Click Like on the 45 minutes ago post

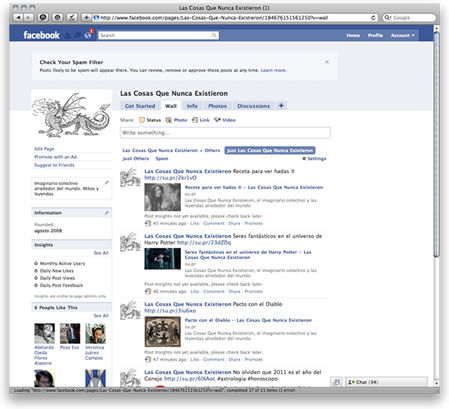(x=195, y=223)
